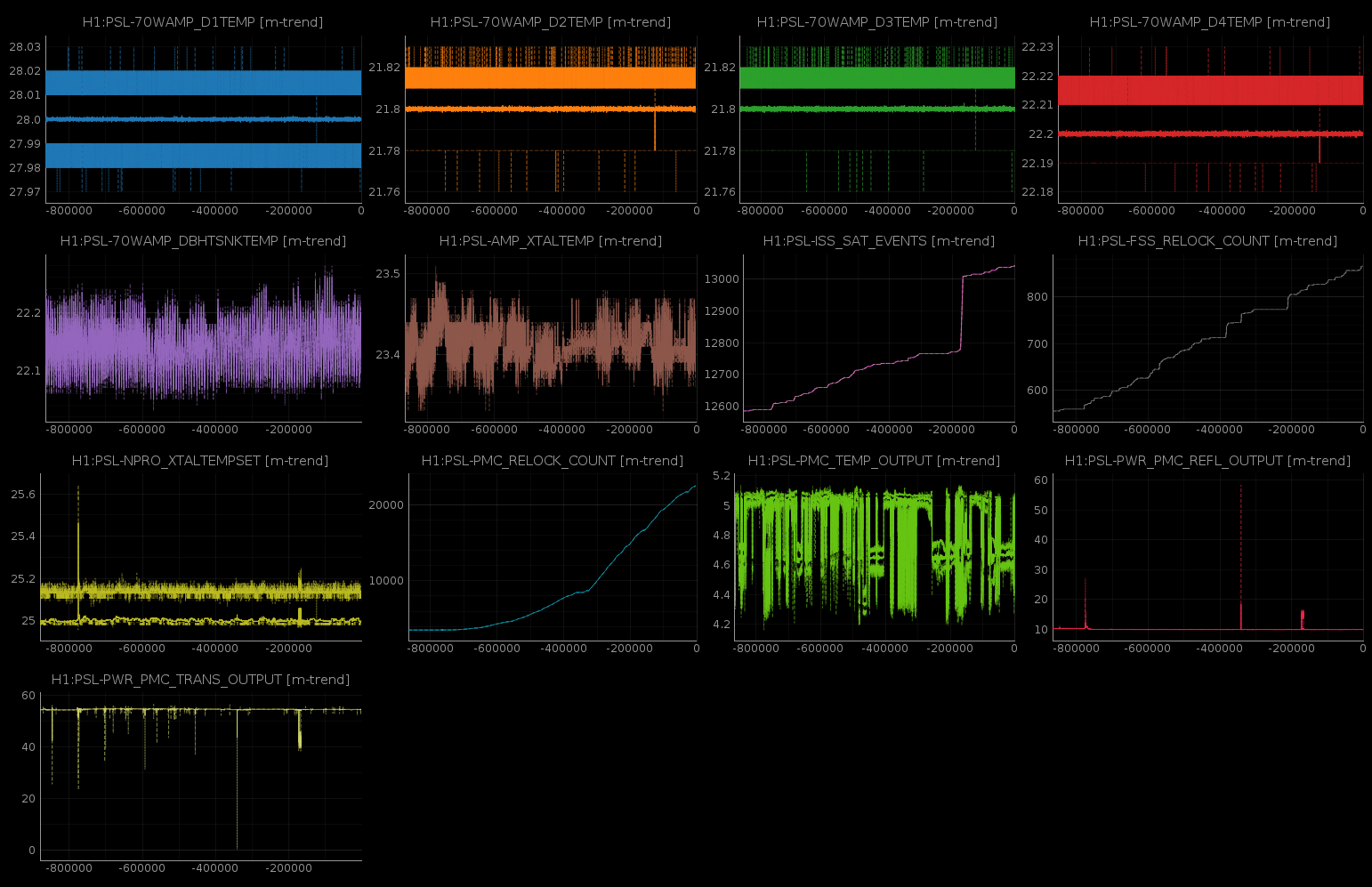Click the 0 y-axis label in PWR_PMC_TRANS_OUTPUT plot
The width and height of the screenshot is (1372, 887).
tap(32, 851)
